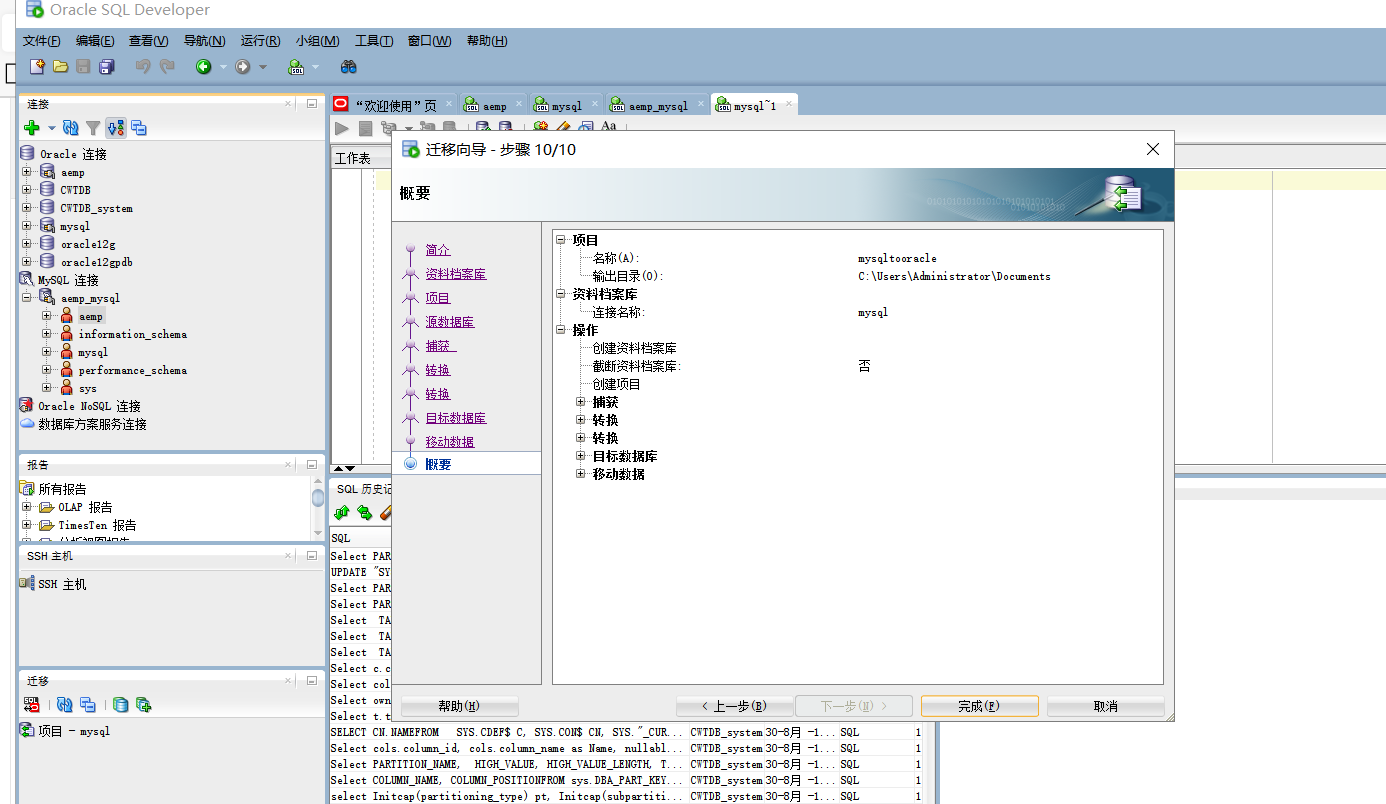Minimize the 连接 panel

[x=311, y=103]
